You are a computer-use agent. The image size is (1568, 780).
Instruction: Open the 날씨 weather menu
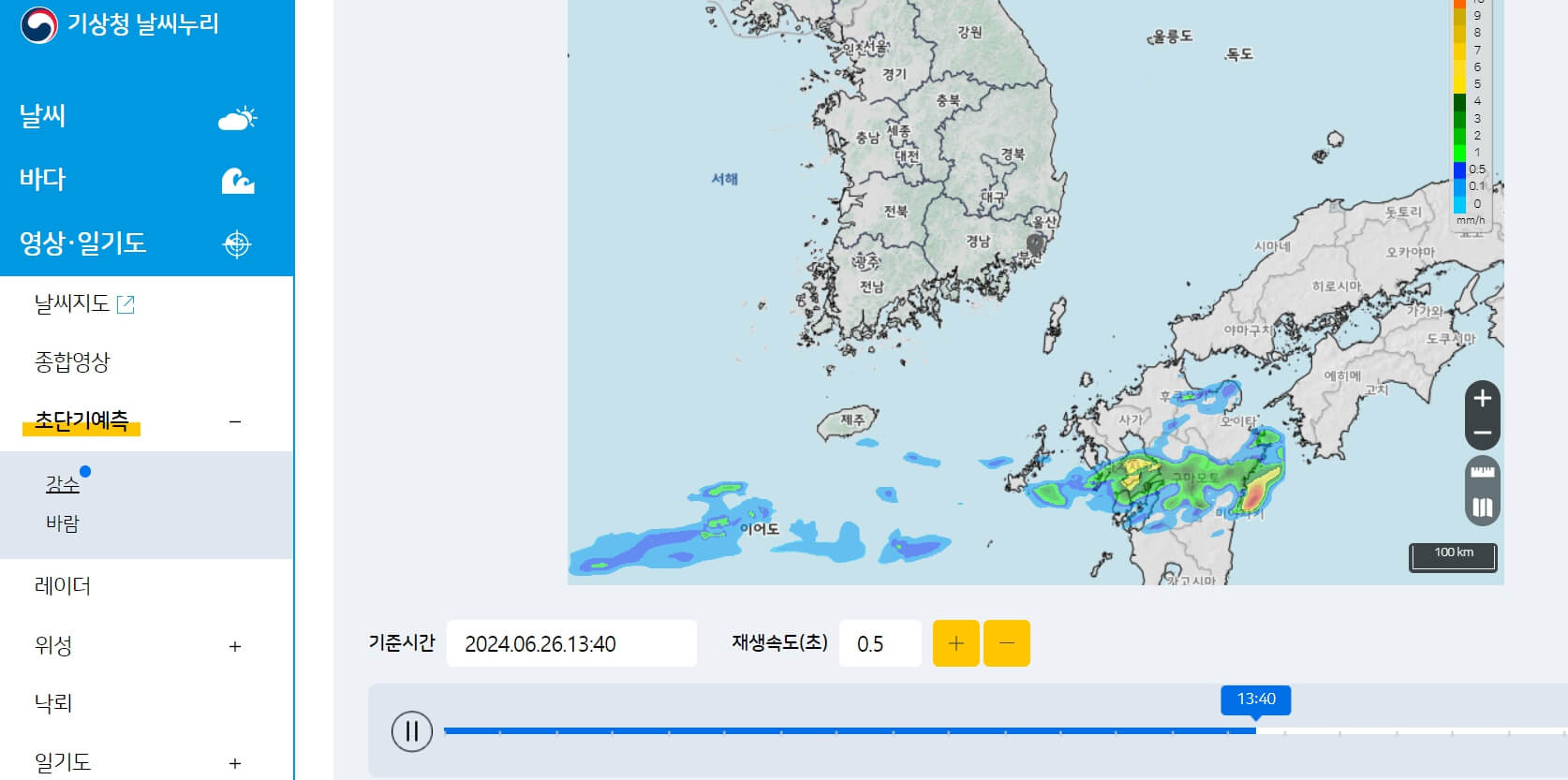coord(42,116)
